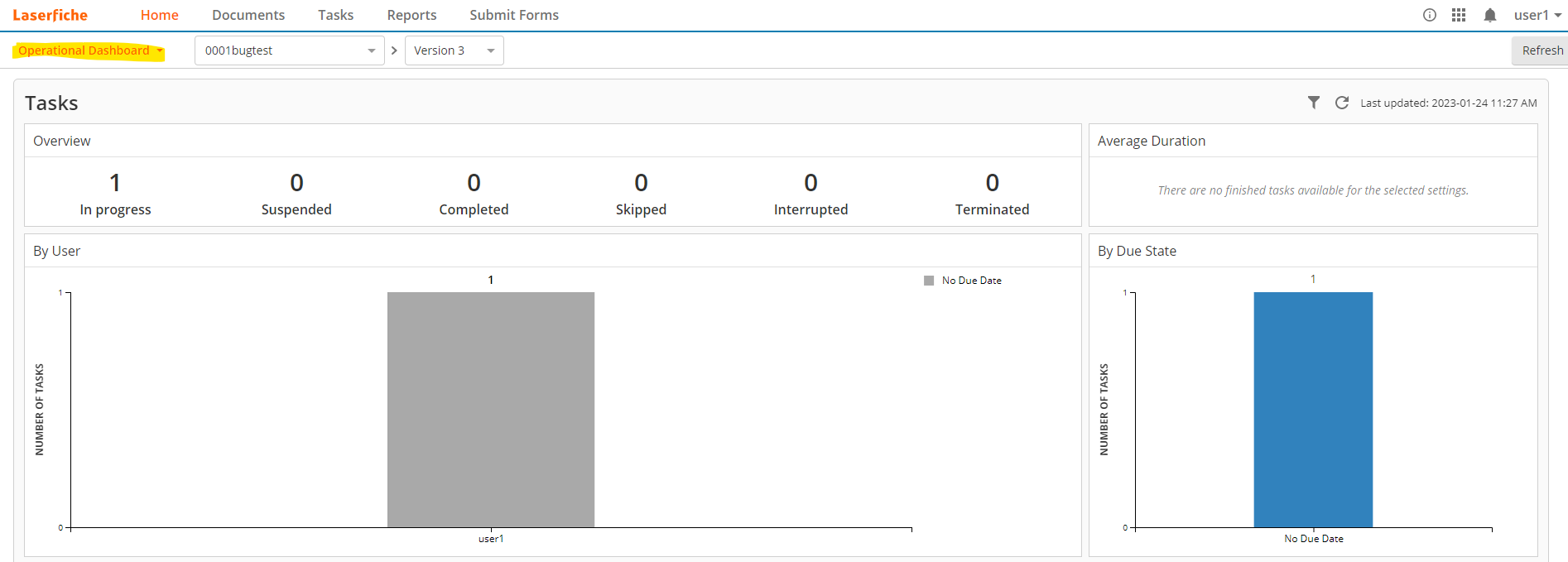This screenshot has height=562, width=1568.
Task: Click the Laserfiche logo
Action: [x=51, y=15]
